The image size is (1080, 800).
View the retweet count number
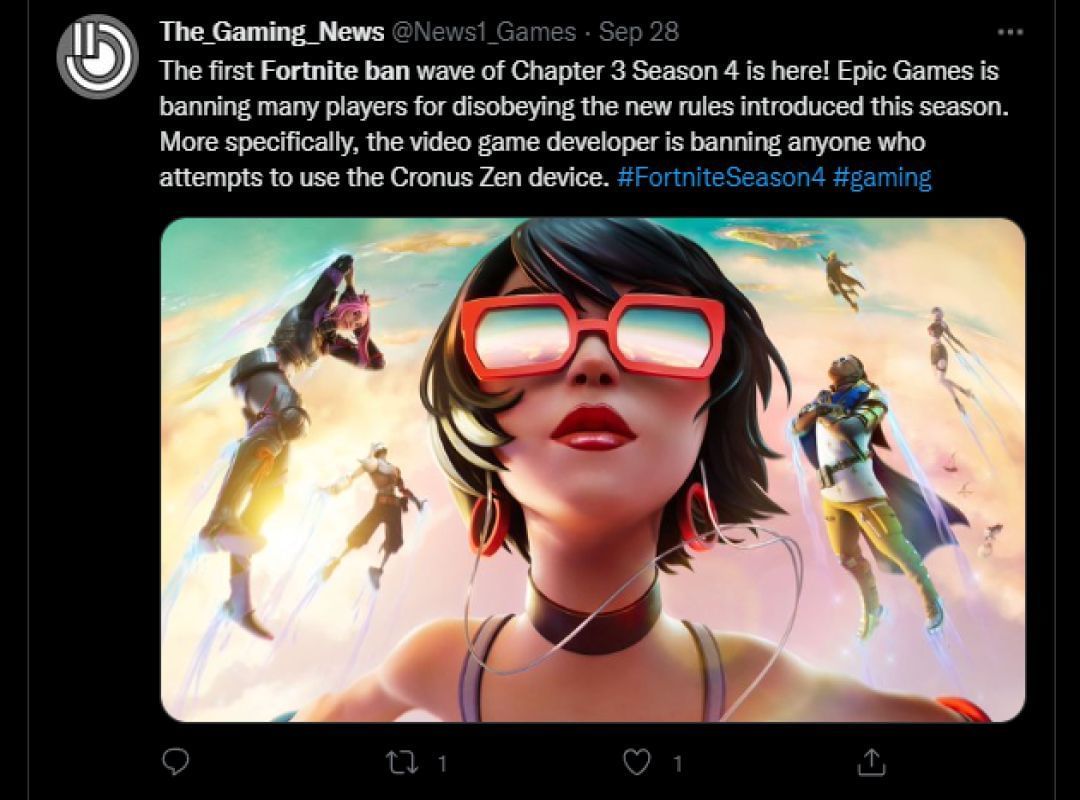[442, 763]
